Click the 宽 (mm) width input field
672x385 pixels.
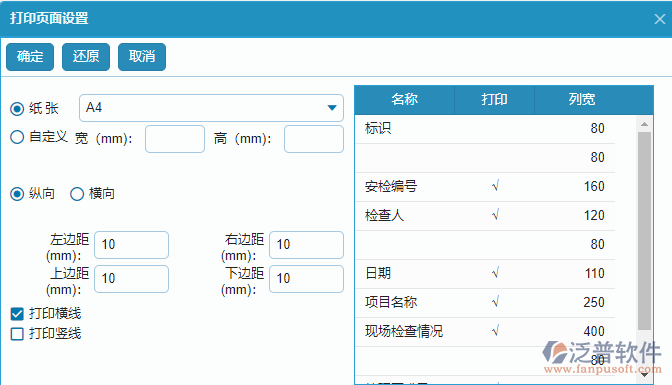(175, 139)
